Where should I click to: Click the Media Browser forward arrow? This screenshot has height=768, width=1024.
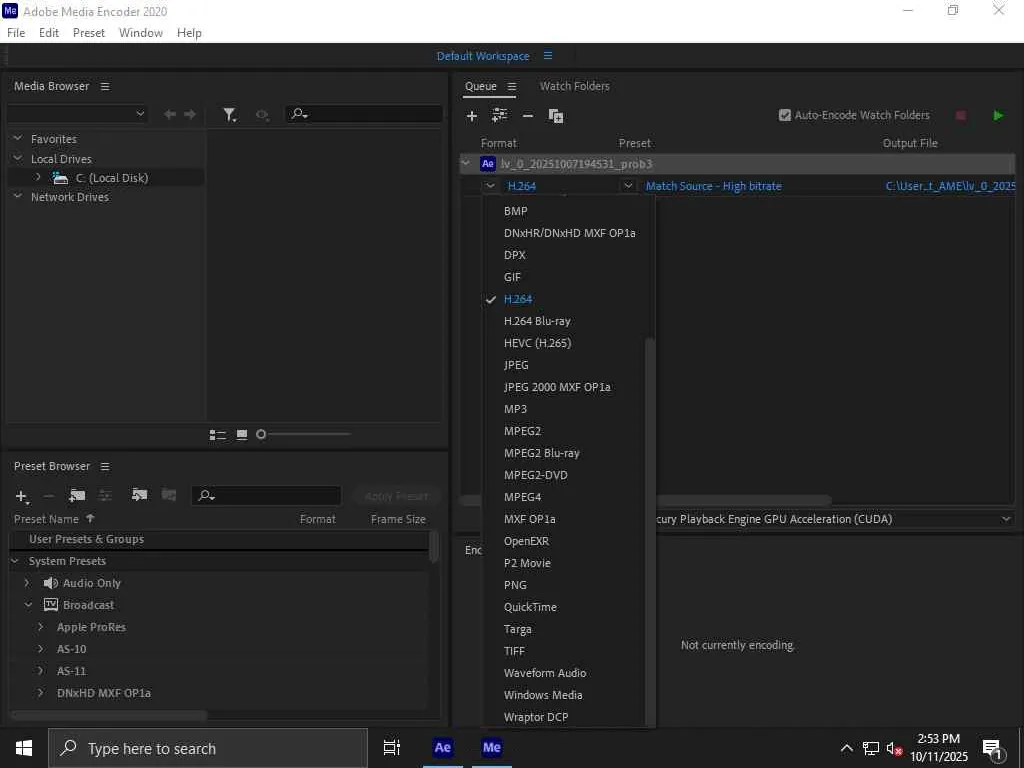click(x=190, y=114)
